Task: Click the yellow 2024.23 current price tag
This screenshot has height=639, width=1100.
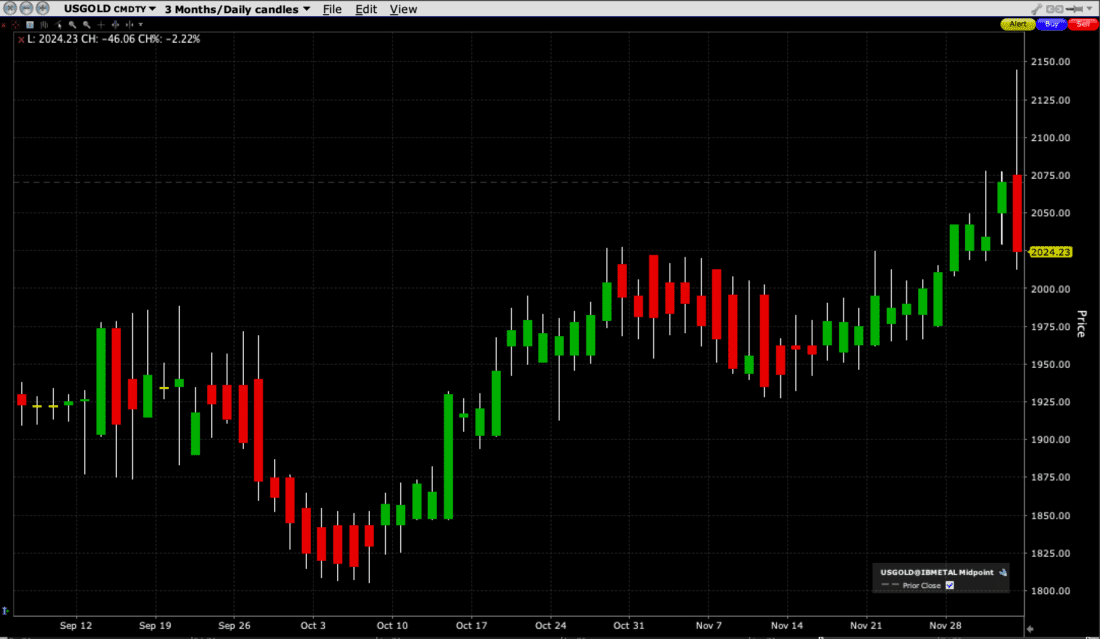Action: [x=1050, y=252]
